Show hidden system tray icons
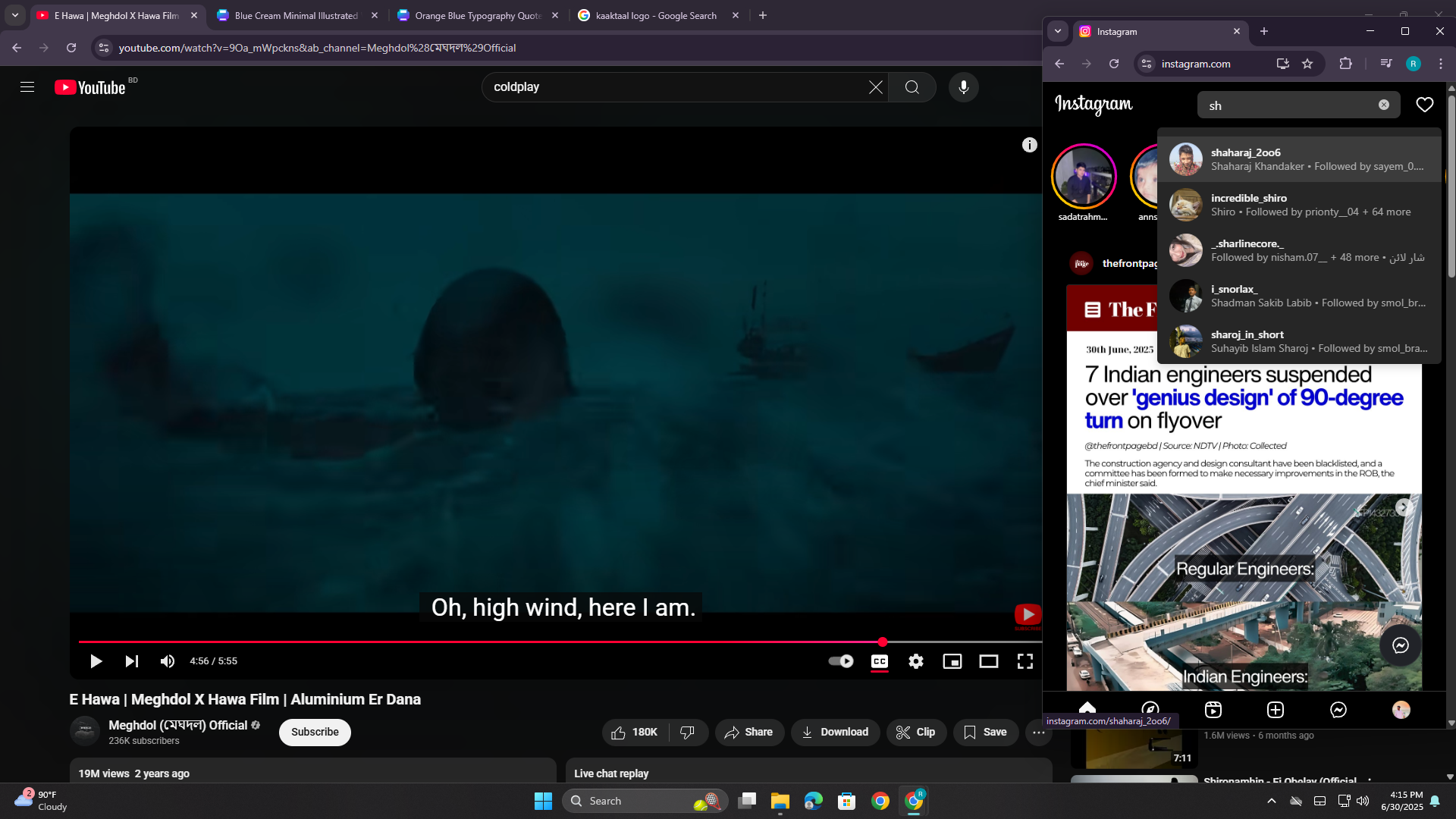1456x819 pixels. click(x=1272, y=801)
